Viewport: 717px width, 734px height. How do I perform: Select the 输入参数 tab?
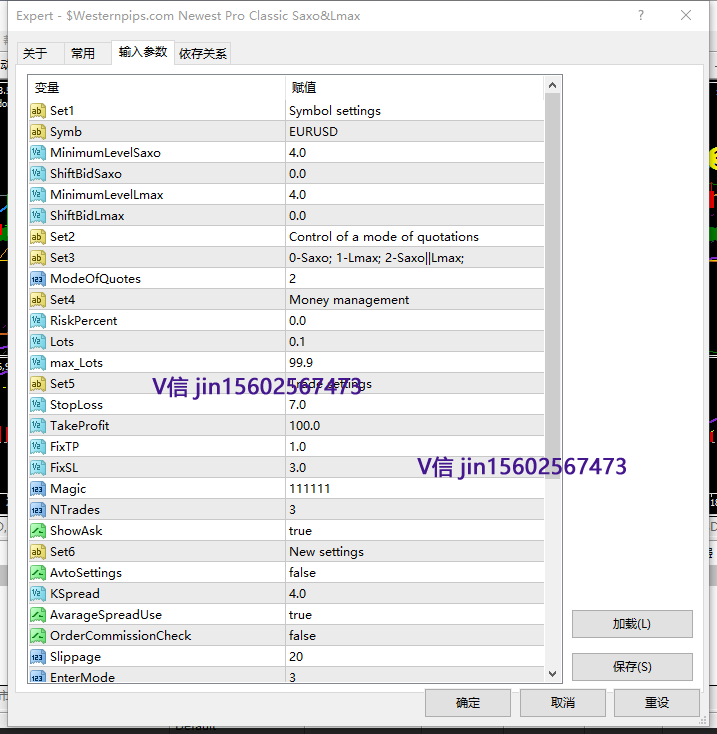[x=143, y=51]
